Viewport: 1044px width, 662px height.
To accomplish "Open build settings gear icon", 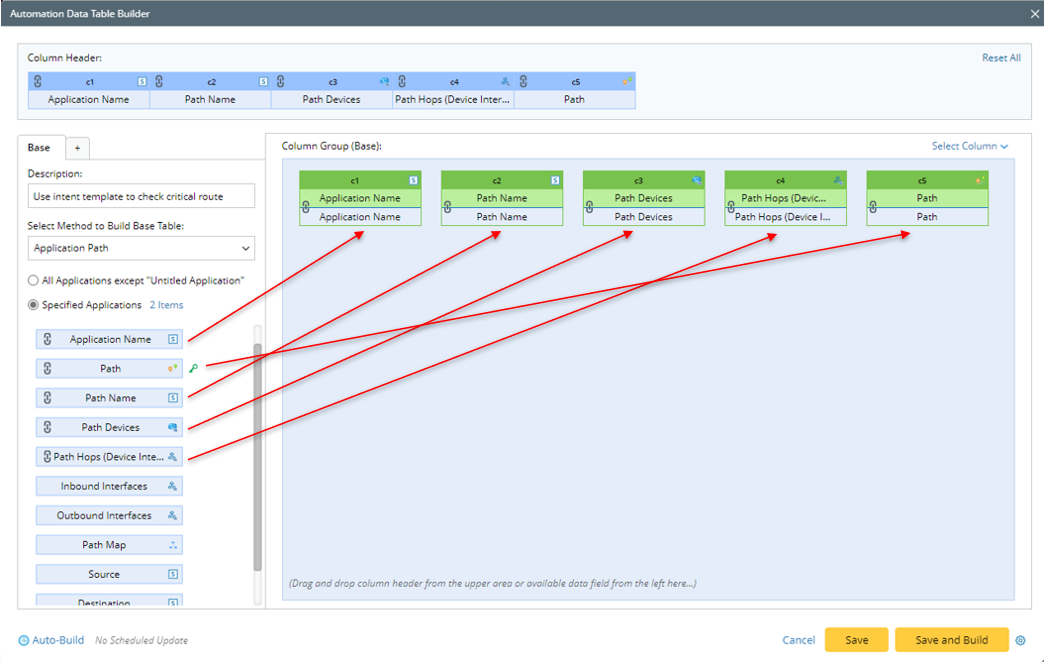I will click(1020, 640).
